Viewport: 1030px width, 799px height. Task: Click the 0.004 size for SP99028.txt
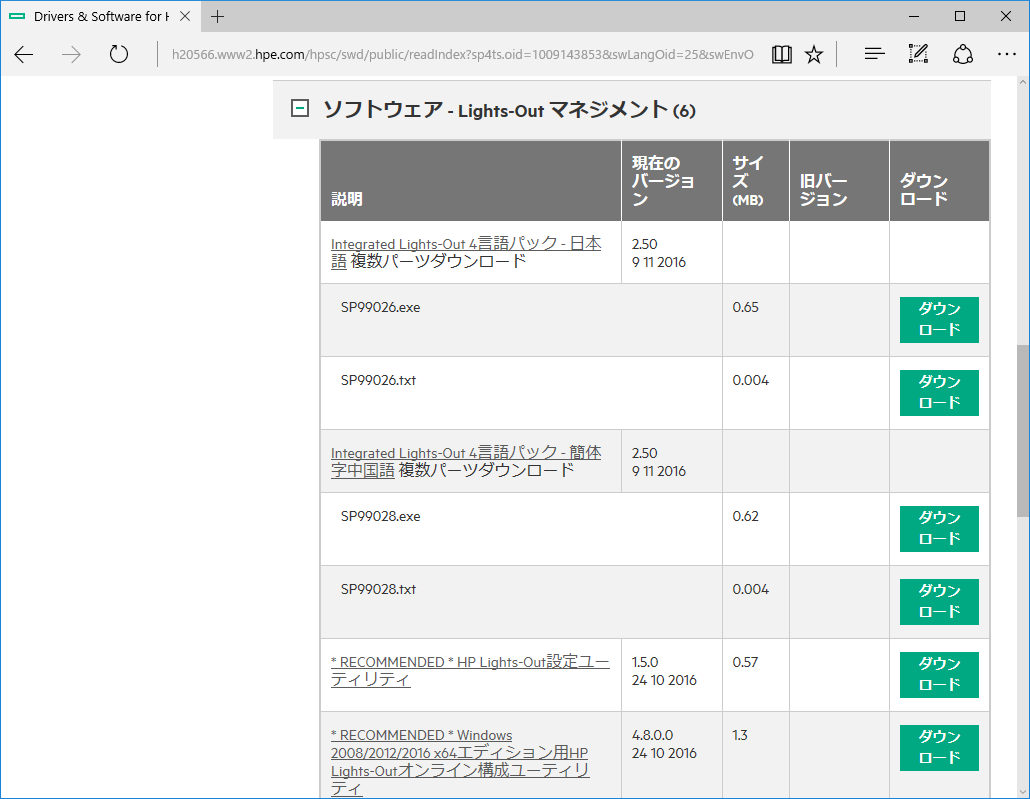pos(751,589)
